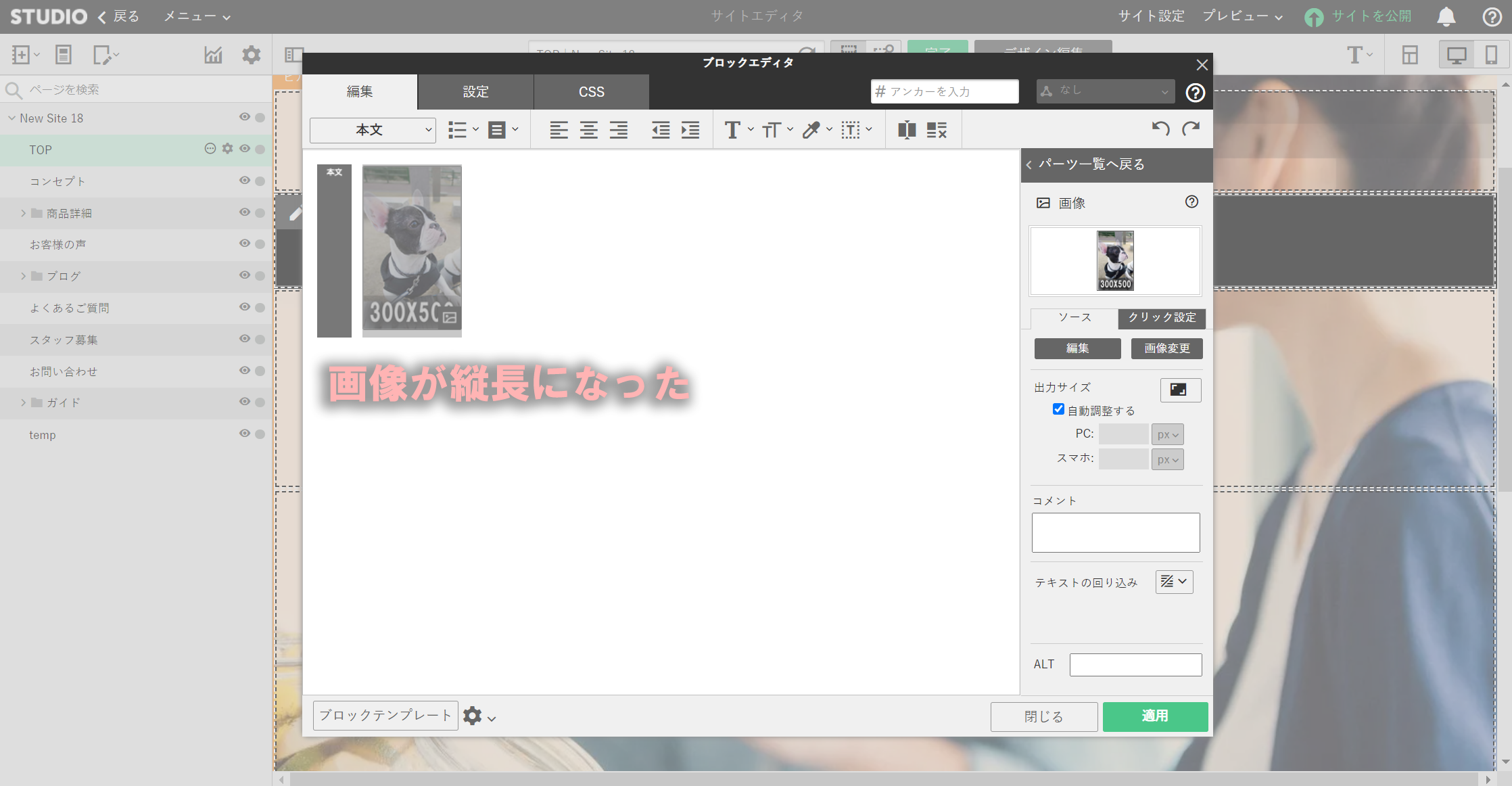Click the 適用 button
Screen dimensions: 1512x786
[1154, 716]
